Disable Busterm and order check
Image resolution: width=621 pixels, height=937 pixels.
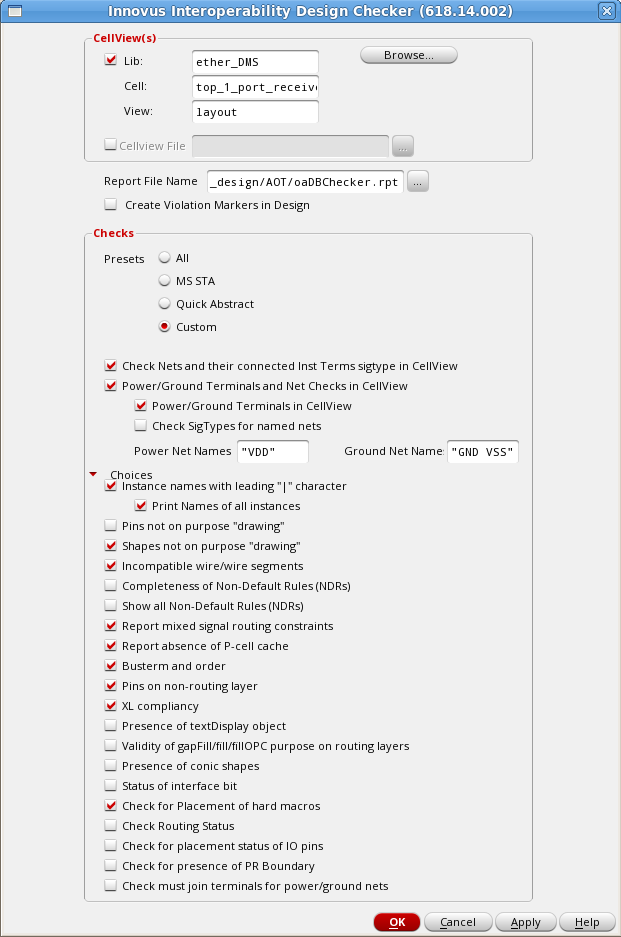[111, 666]
